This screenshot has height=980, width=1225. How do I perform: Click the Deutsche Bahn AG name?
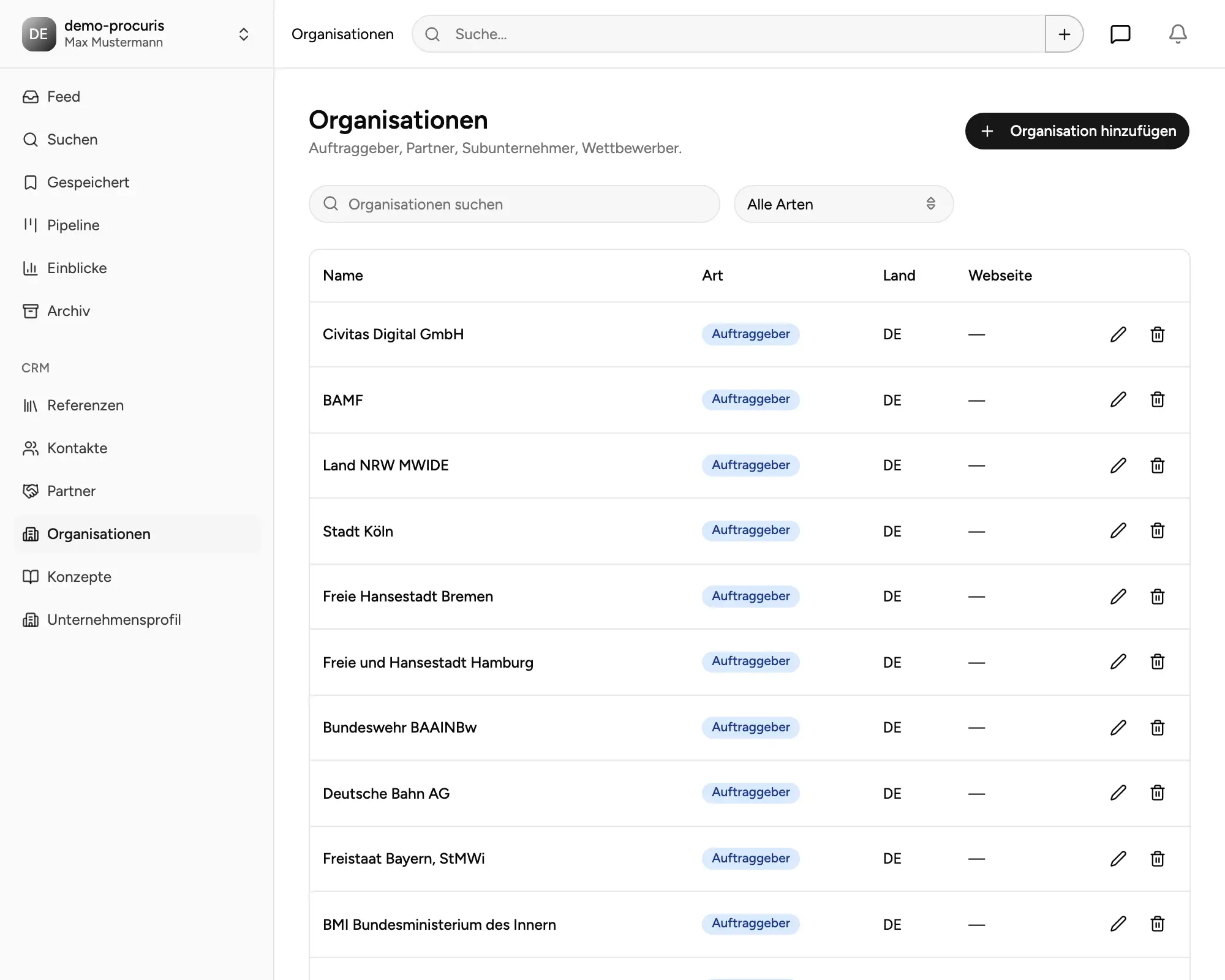click(x=386, y=793)
